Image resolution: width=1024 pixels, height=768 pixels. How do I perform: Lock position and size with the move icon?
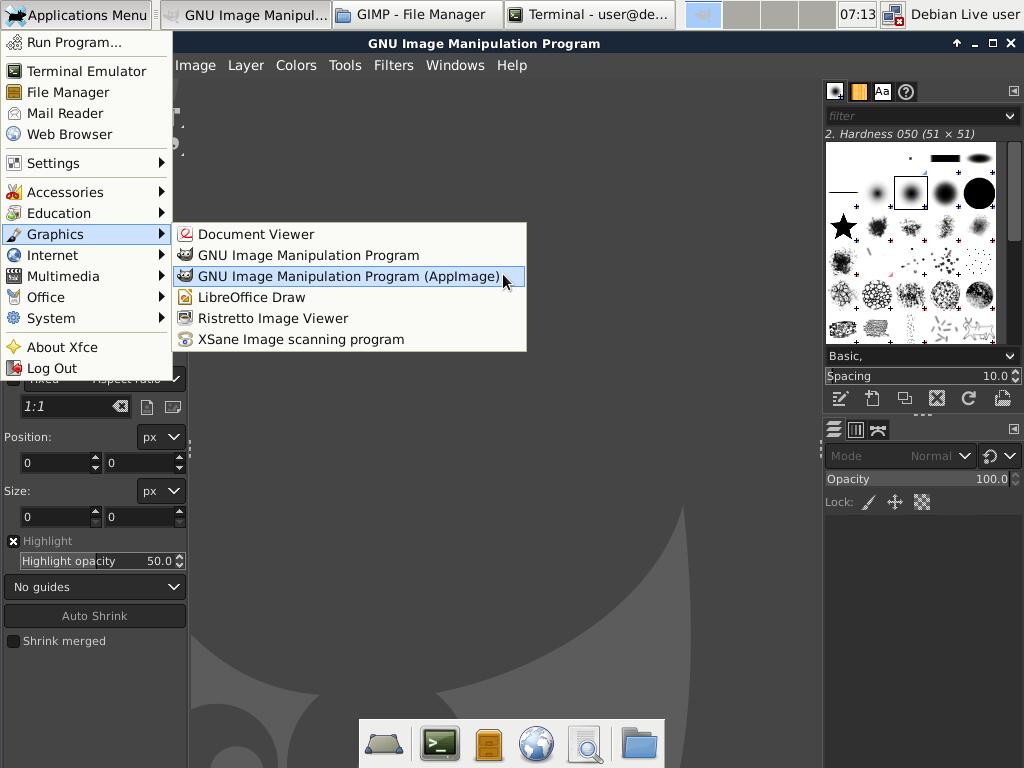coord(895,502)
